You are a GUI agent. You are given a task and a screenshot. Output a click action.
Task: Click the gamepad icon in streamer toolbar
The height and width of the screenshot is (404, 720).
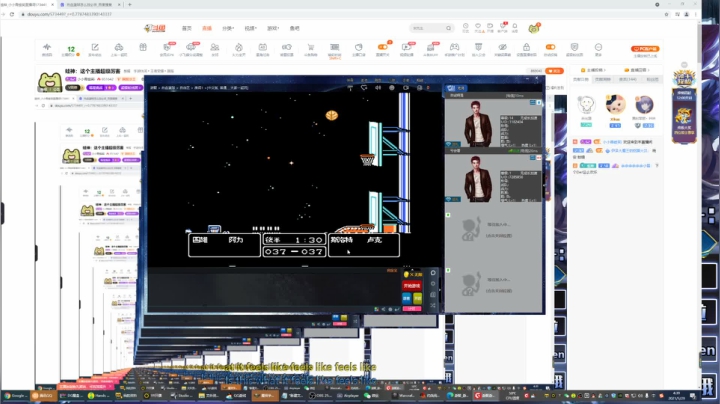coord(454,47)
